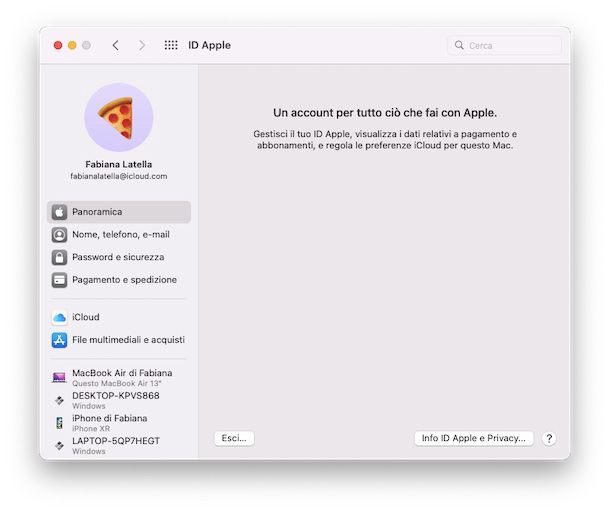
Task: Open Info ID Apple e Privacy…
Action: pyautogui.click(x=473, y=438)
